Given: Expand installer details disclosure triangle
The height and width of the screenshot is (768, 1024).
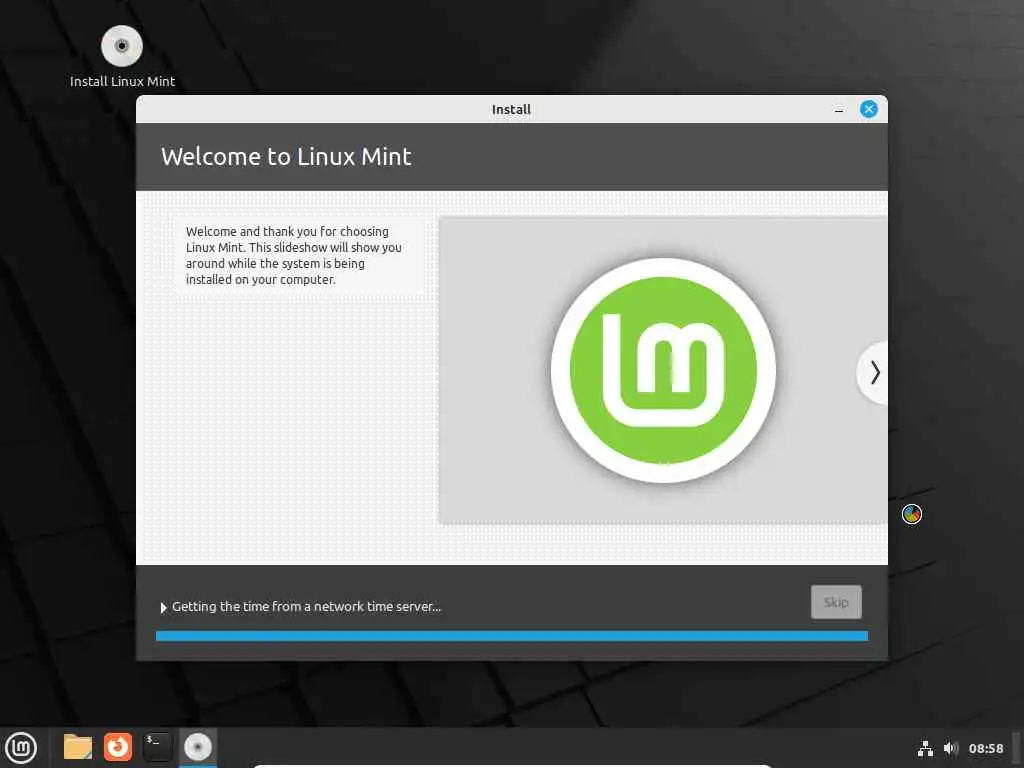Looking at the screenshot, I should (163, 607).
